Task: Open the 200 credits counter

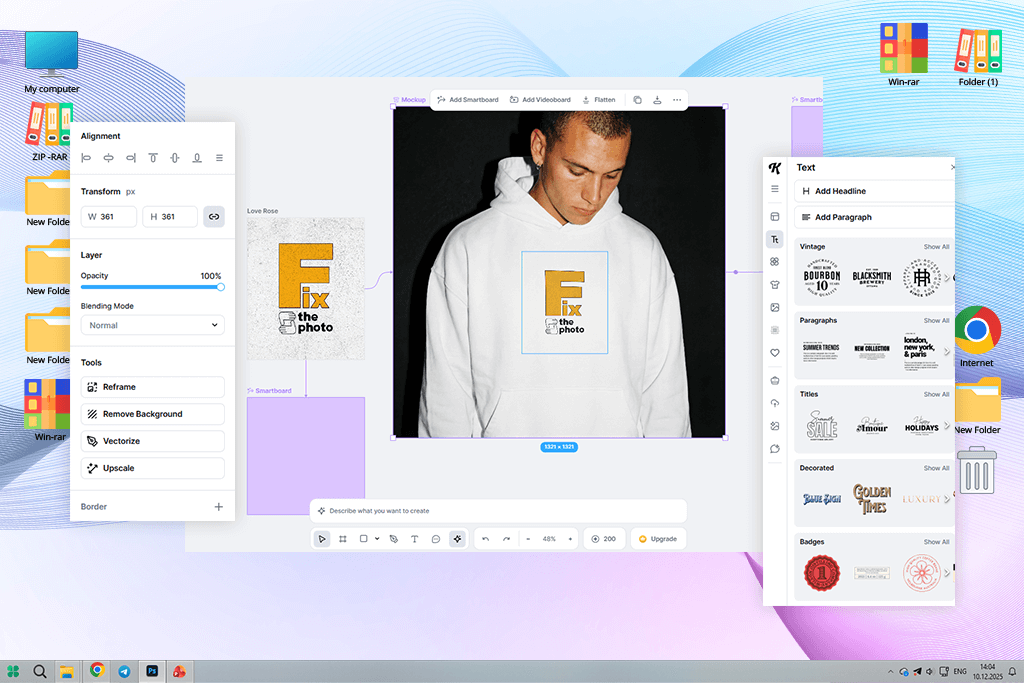Action: pos(604,539)
